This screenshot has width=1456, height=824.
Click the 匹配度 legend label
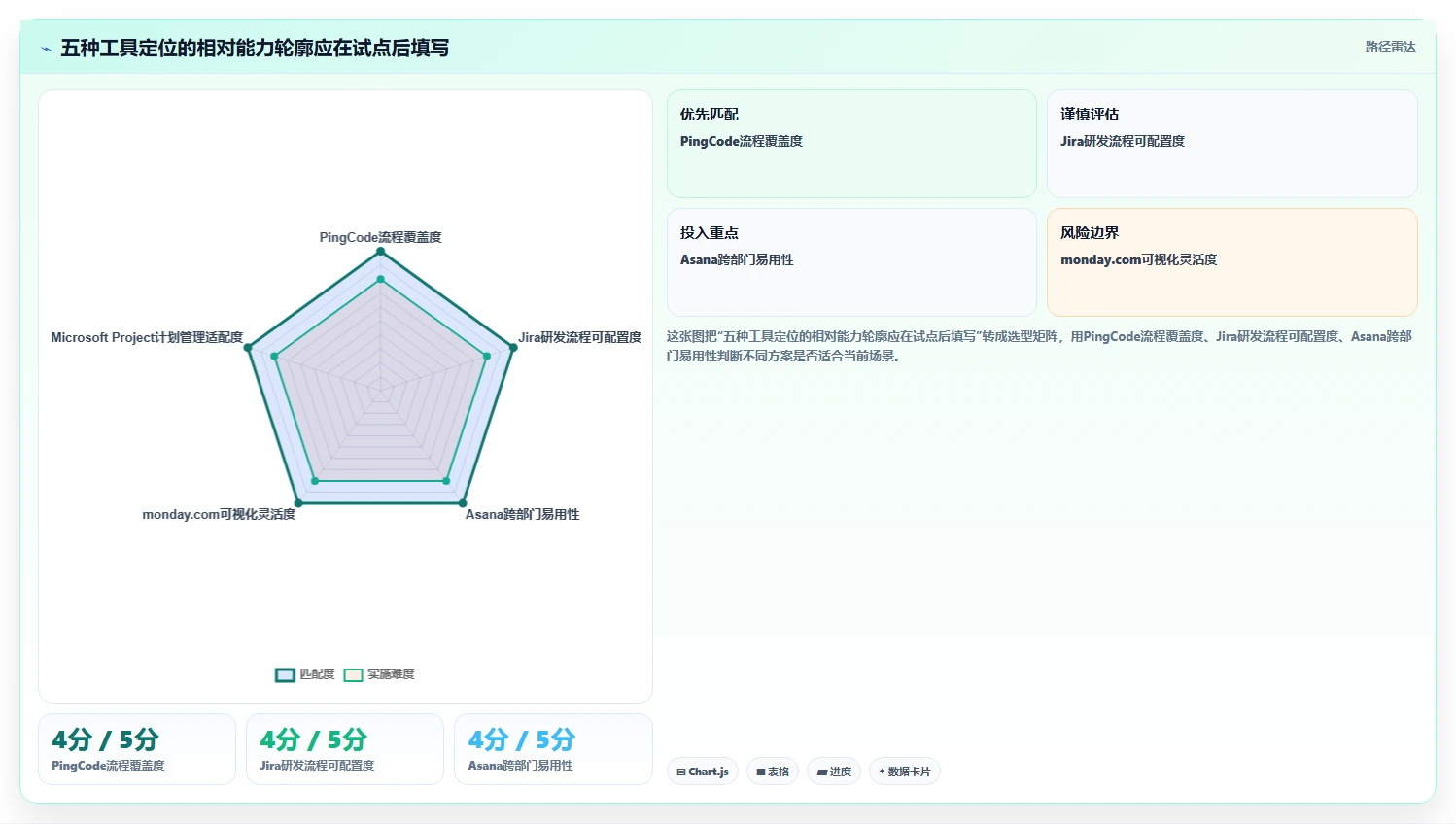click(317, 674)
